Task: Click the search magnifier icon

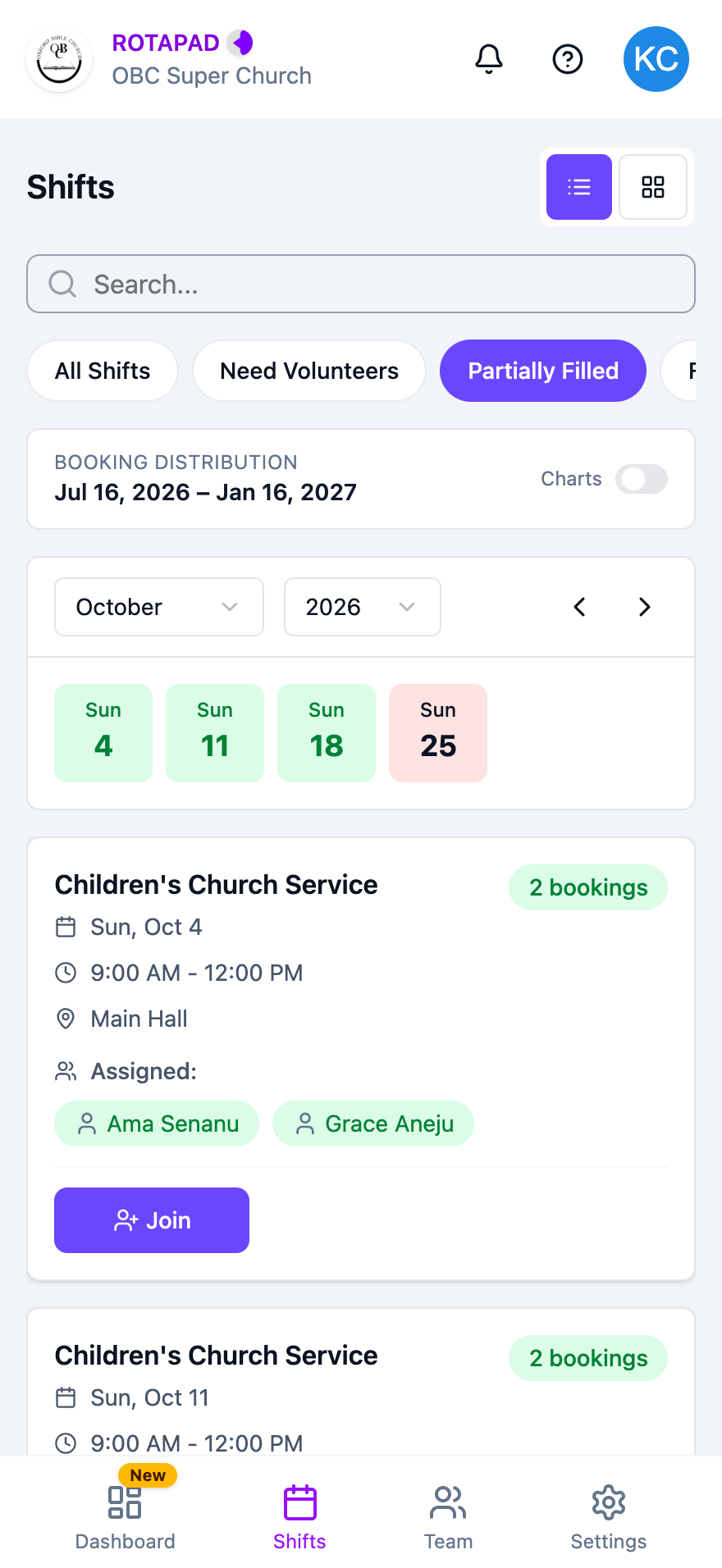Action: click(62, 284)
